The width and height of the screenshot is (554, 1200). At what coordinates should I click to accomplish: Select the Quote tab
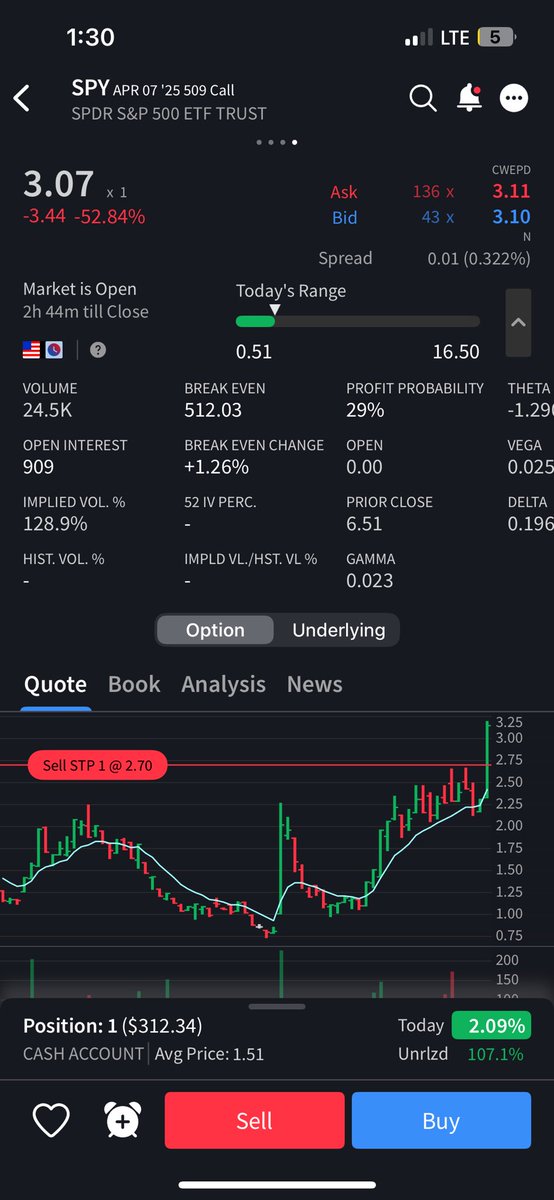pyautogui.click(x=55, y=684)
